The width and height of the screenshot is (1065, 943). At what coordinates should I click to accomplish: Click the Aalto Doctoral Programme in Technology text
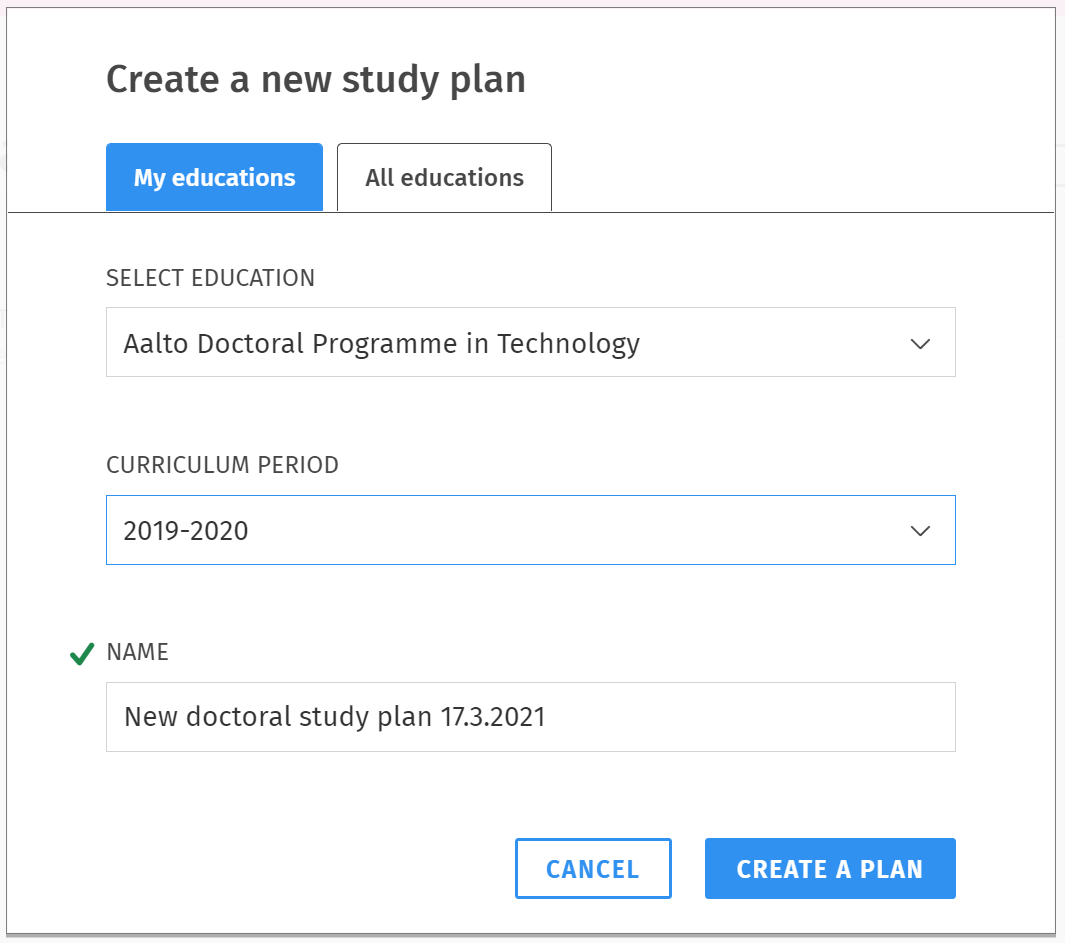[x=381, y=344]
